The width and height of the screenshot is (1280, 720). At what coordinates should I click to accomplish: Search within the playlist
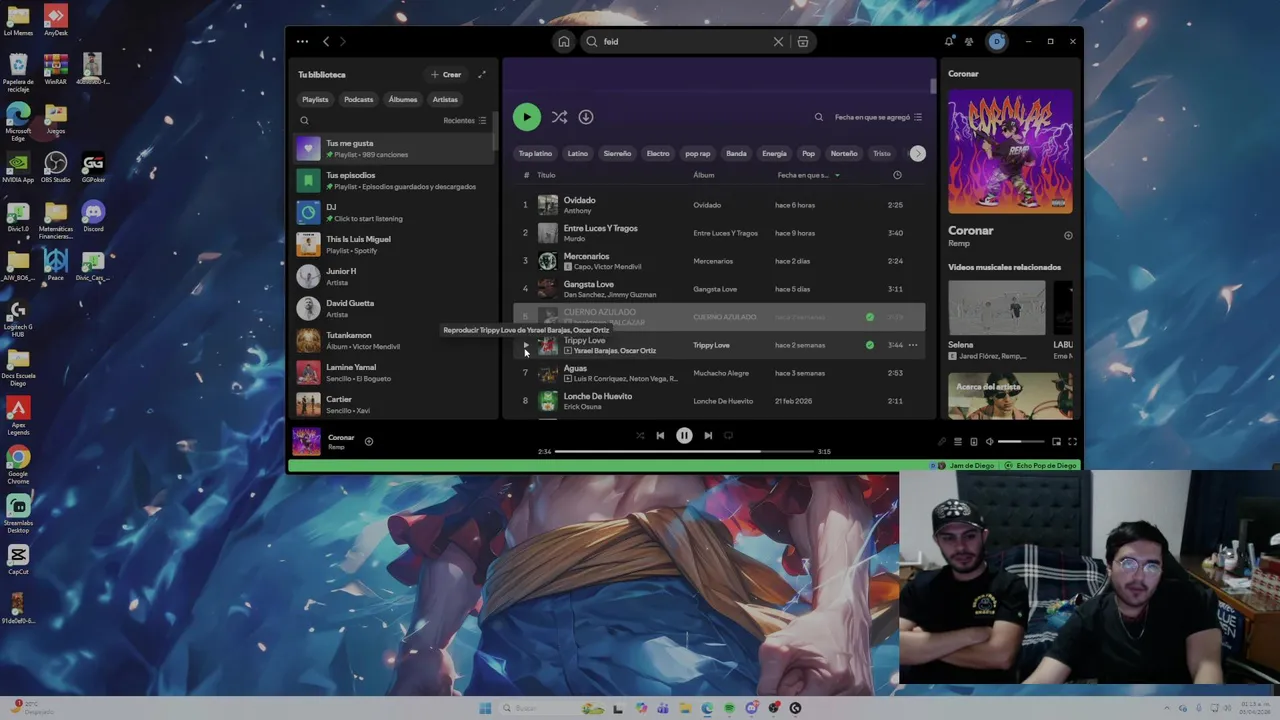(x=819, y=117)
